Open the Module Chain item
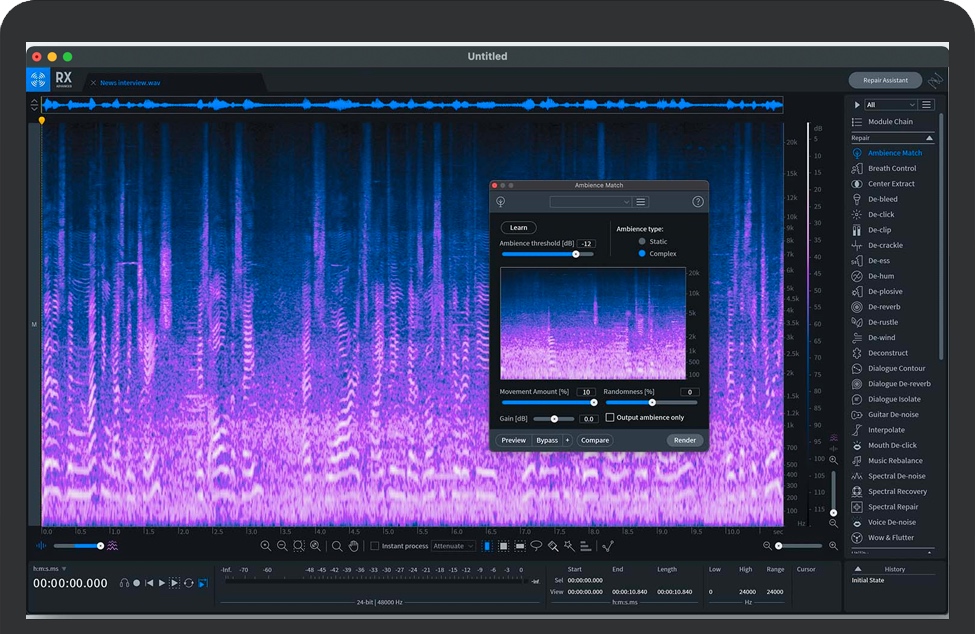975x634 pixels. pyautogui.click(x=889, y=122)
